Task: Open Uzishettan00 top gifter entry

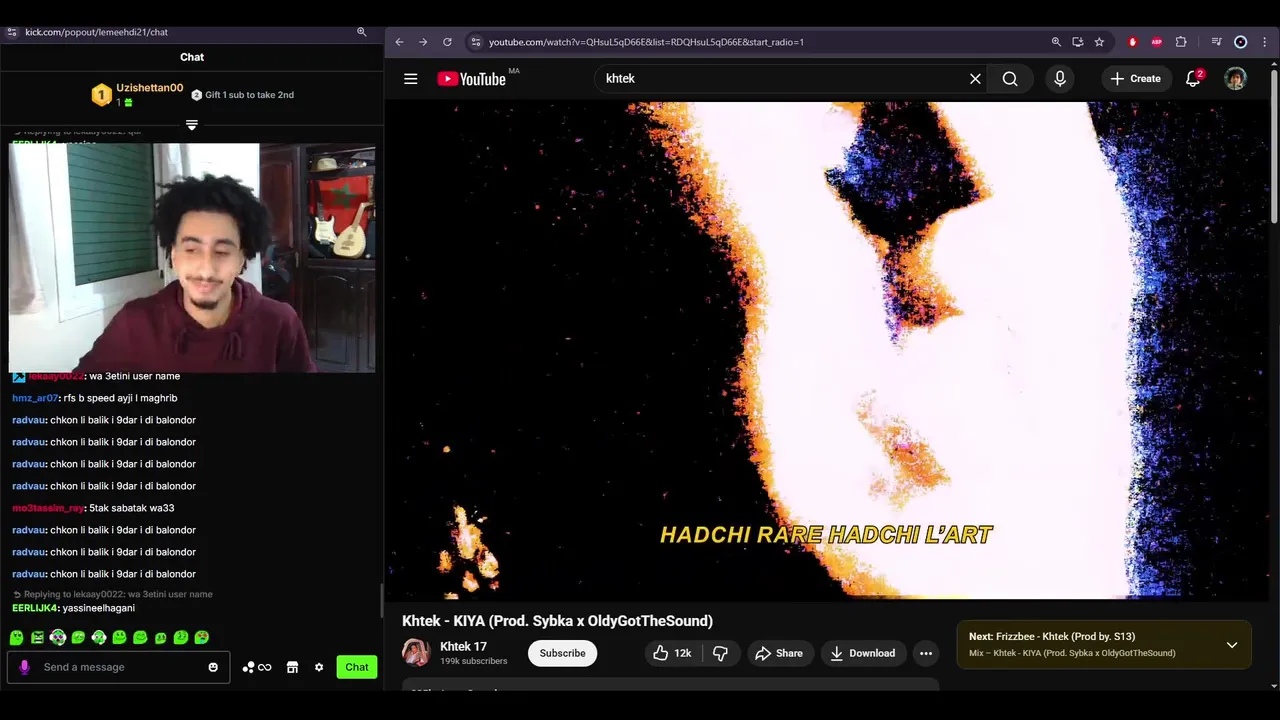Action: tap(138, 94)
